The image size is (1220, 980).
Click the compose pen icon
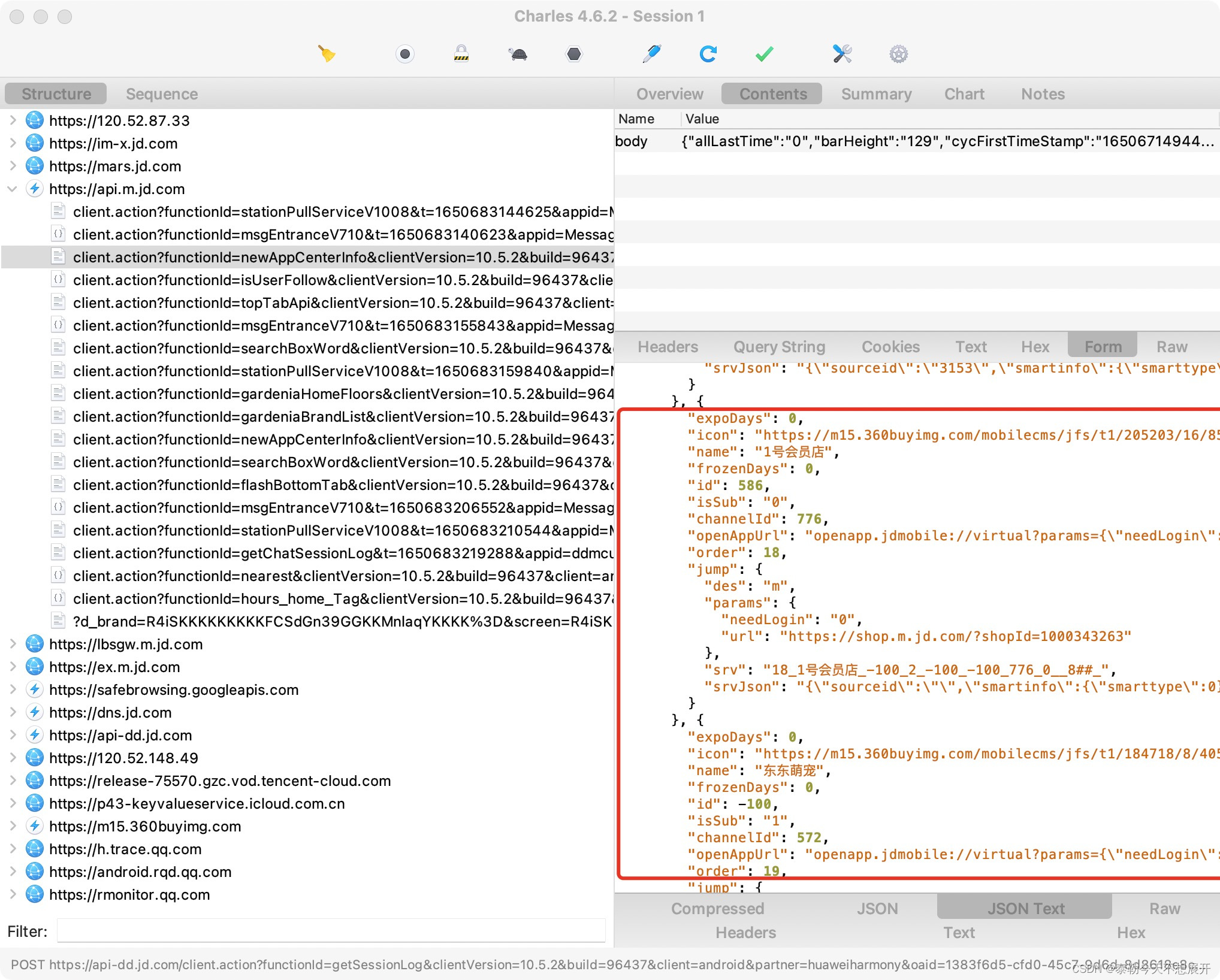coord(651,54)
